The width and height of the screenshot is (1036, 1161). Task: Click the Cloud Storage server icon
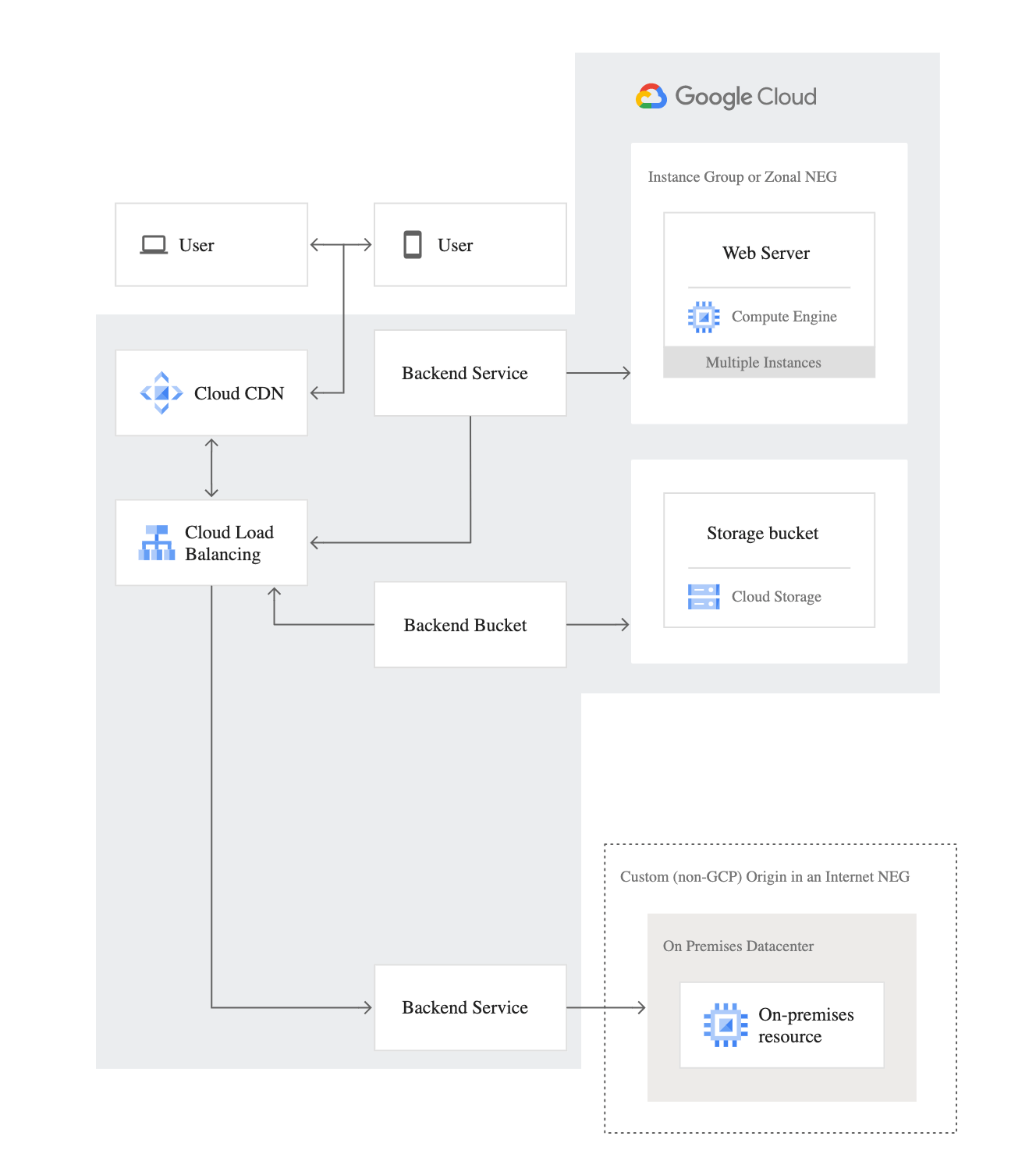pos(703,596)
